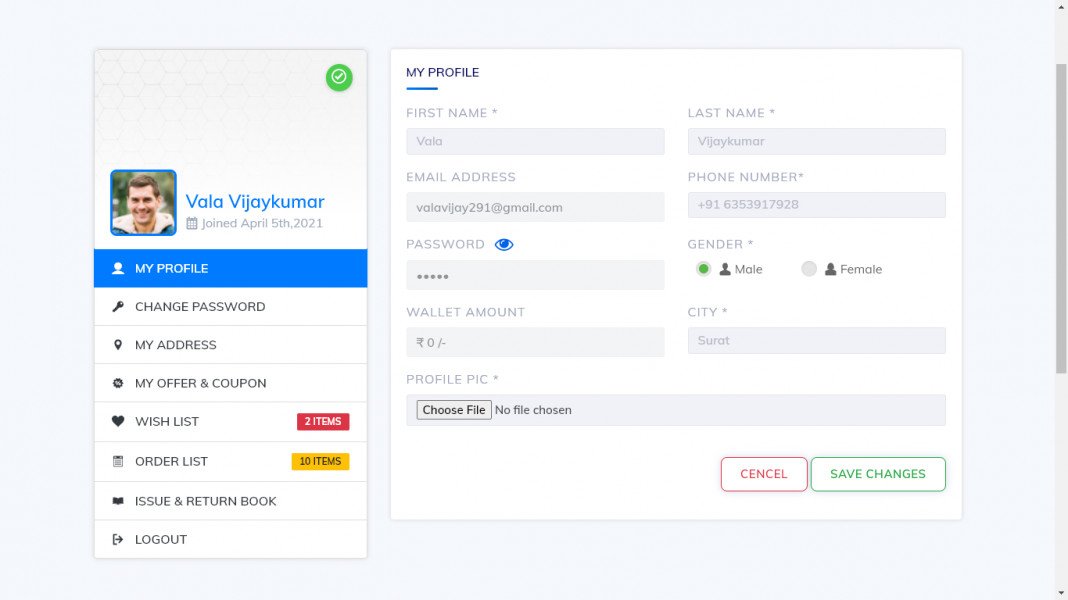The width and height of the screenshot is (1068, 600).
Task: Click the 'FIRST NAME *' label
Action: (x=452, y=113)
